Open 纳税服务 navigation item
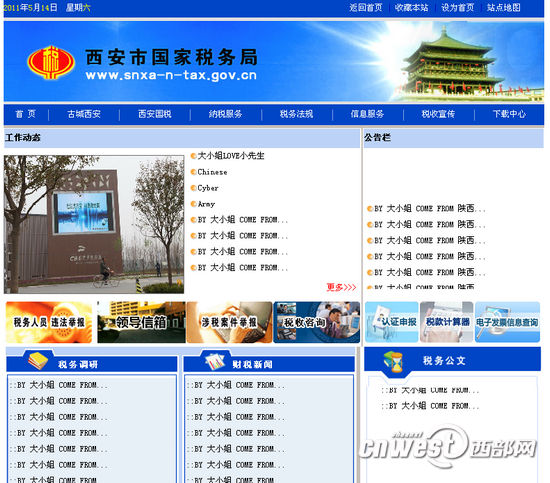 pos(226,114)
